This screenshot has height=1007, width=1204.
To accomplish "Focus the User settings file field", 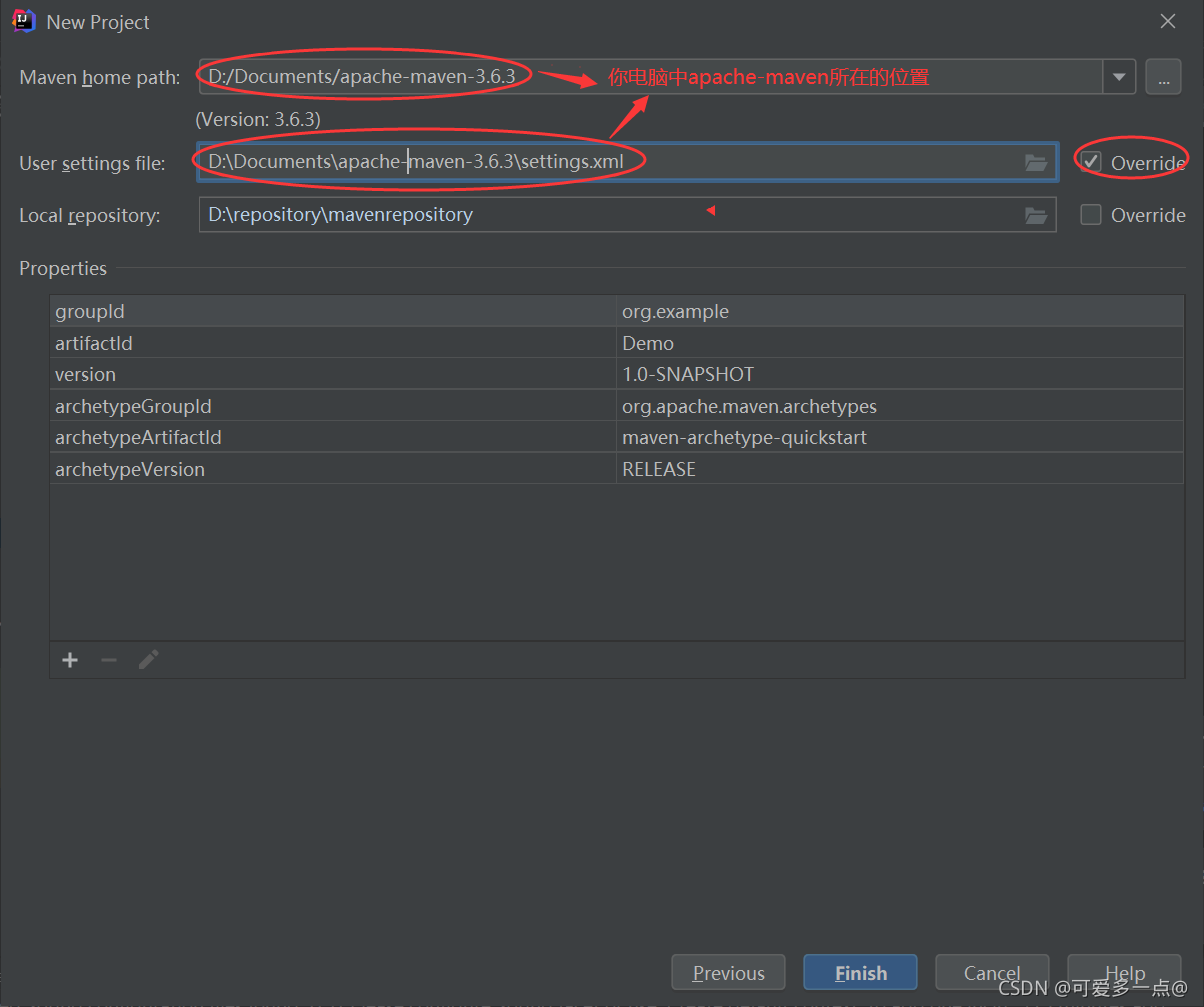I will (627, 162).
